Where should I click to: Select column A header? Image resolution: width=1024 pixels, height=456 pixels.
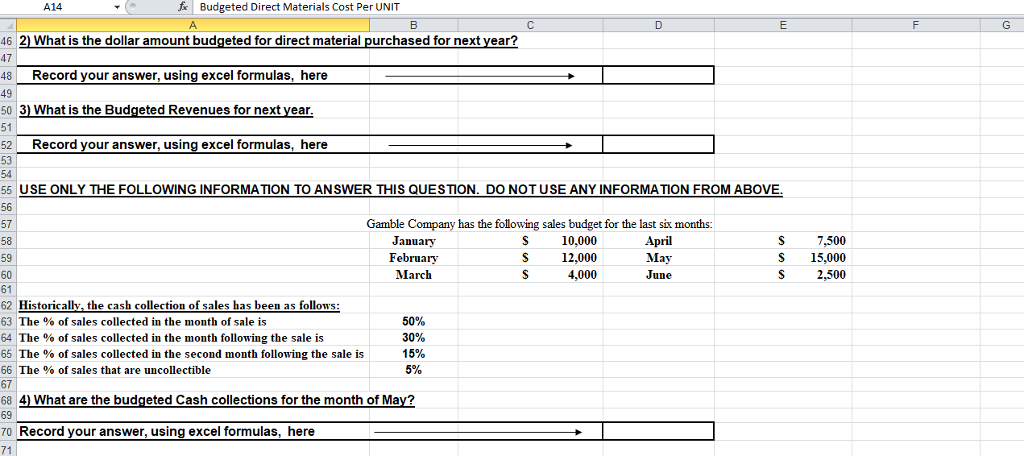coord(192,25)
